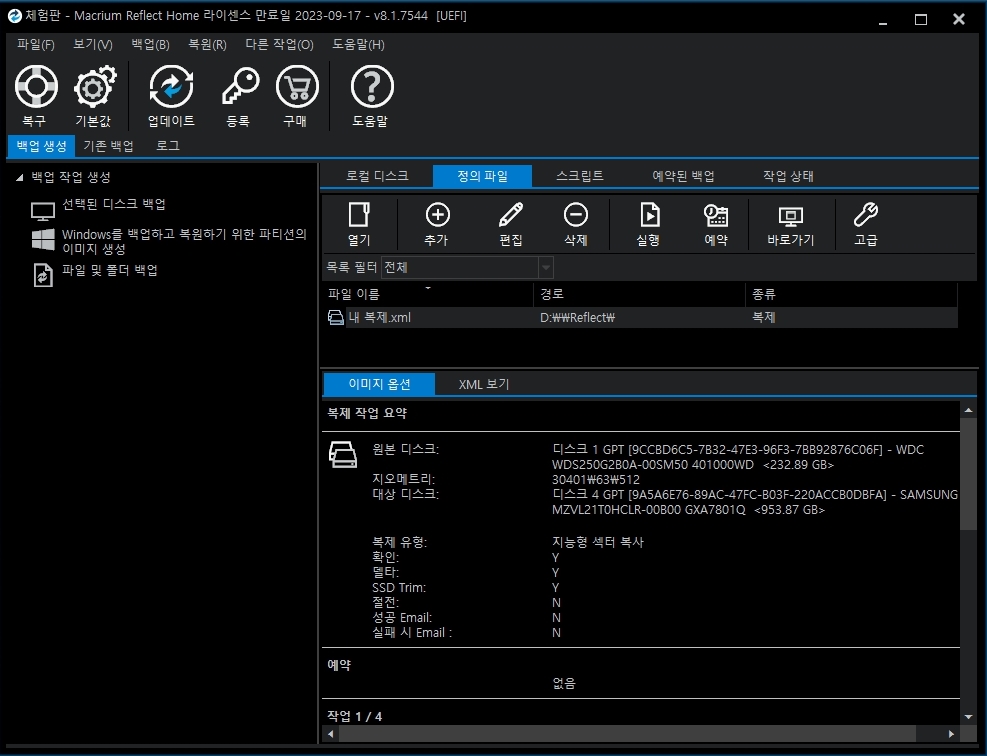987x756 pixels.
Task: Select 이미지 옵션 tab
Action: point(380,384)
